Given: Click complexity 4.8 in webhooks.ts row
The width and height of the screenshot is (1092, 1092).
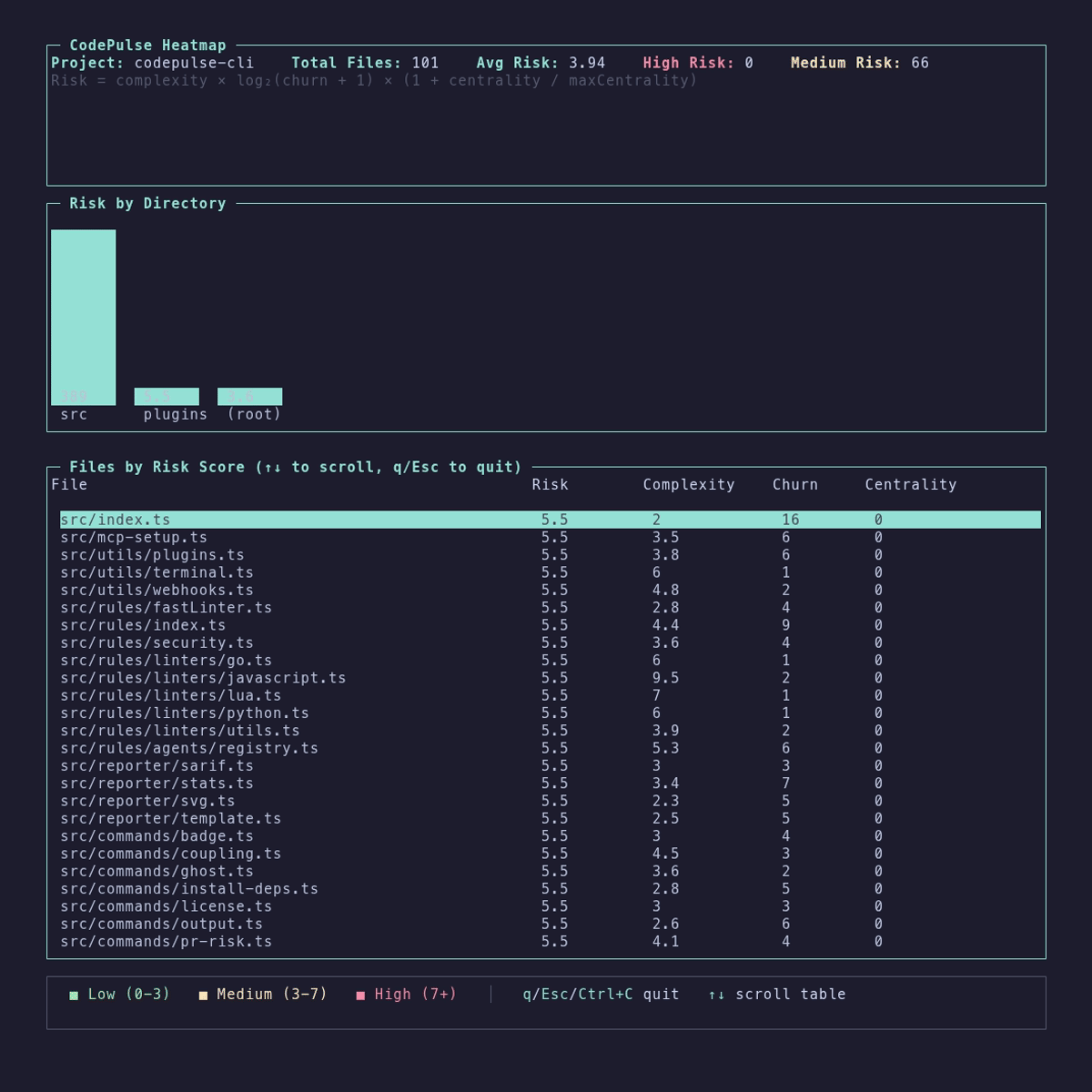Looking at the screenshot, I should coord(665,590).
